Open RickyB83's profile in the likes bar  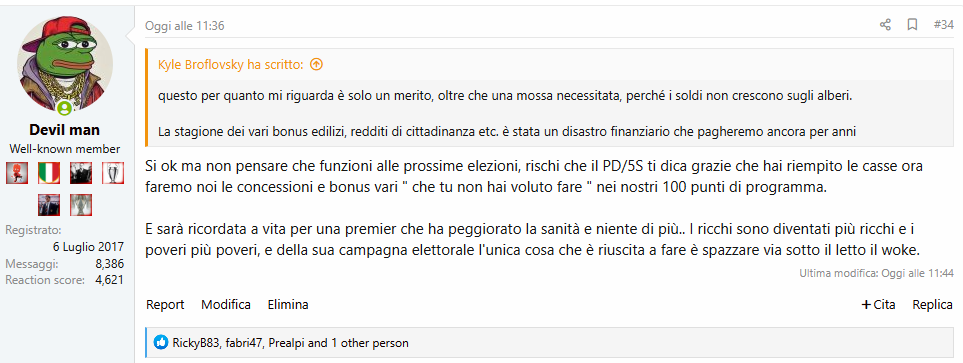tap(195, 343)
